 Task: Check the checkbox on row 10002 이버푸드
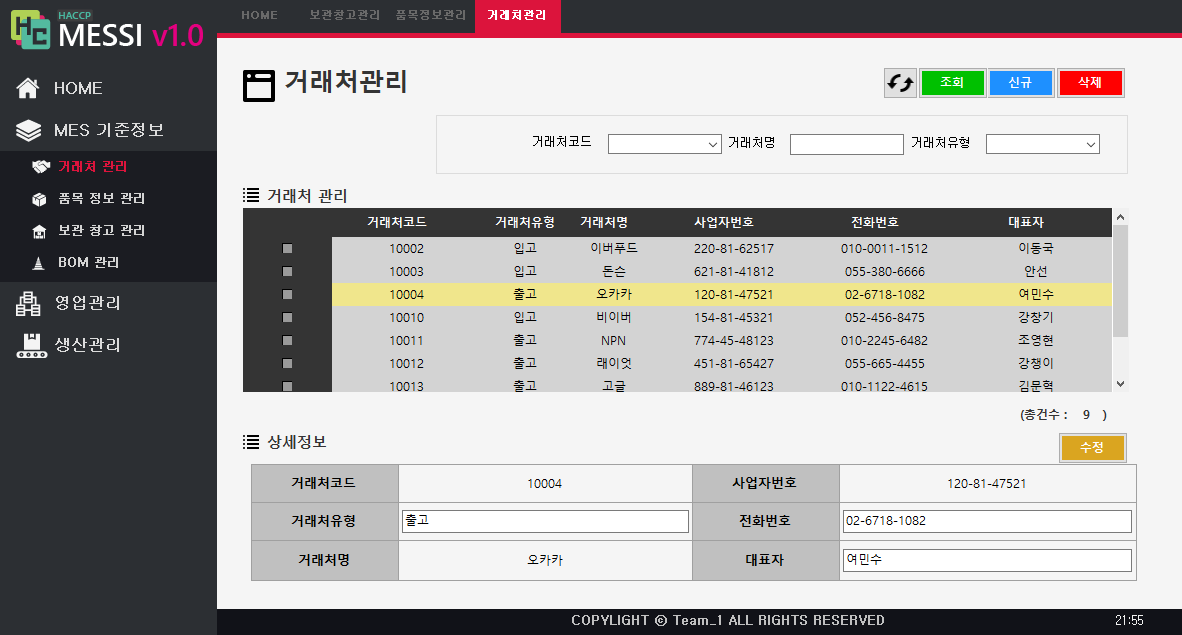pyautogui.click(x=287, y=248)
